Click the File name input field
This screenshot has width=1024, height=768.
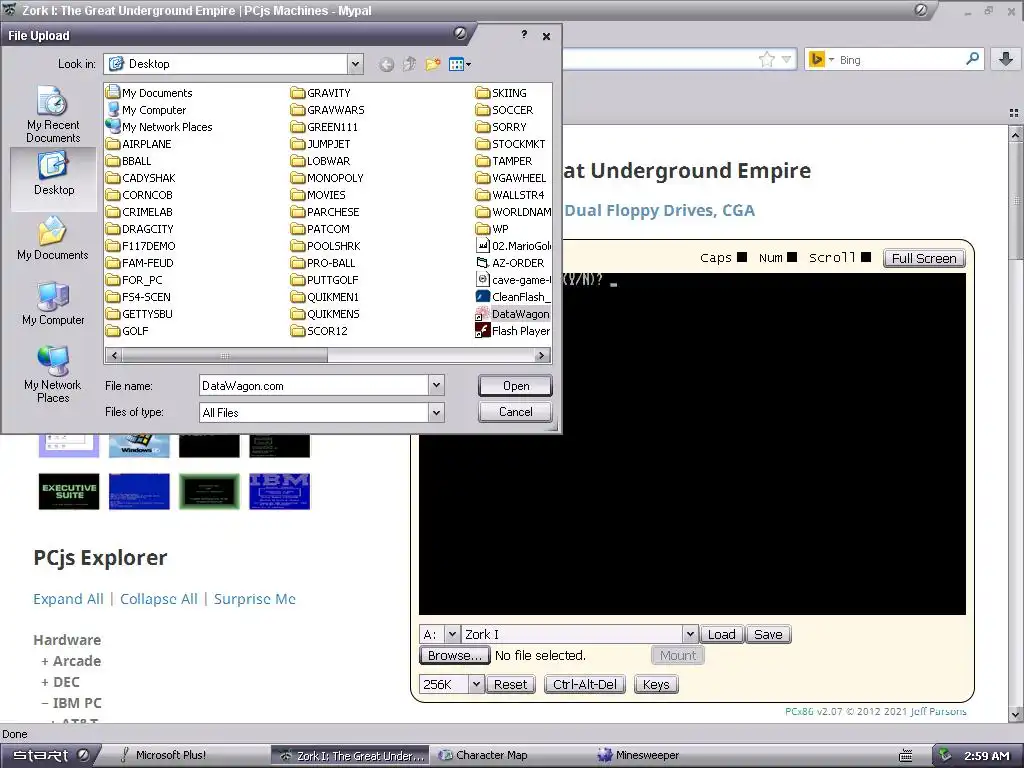coord(314,386)
